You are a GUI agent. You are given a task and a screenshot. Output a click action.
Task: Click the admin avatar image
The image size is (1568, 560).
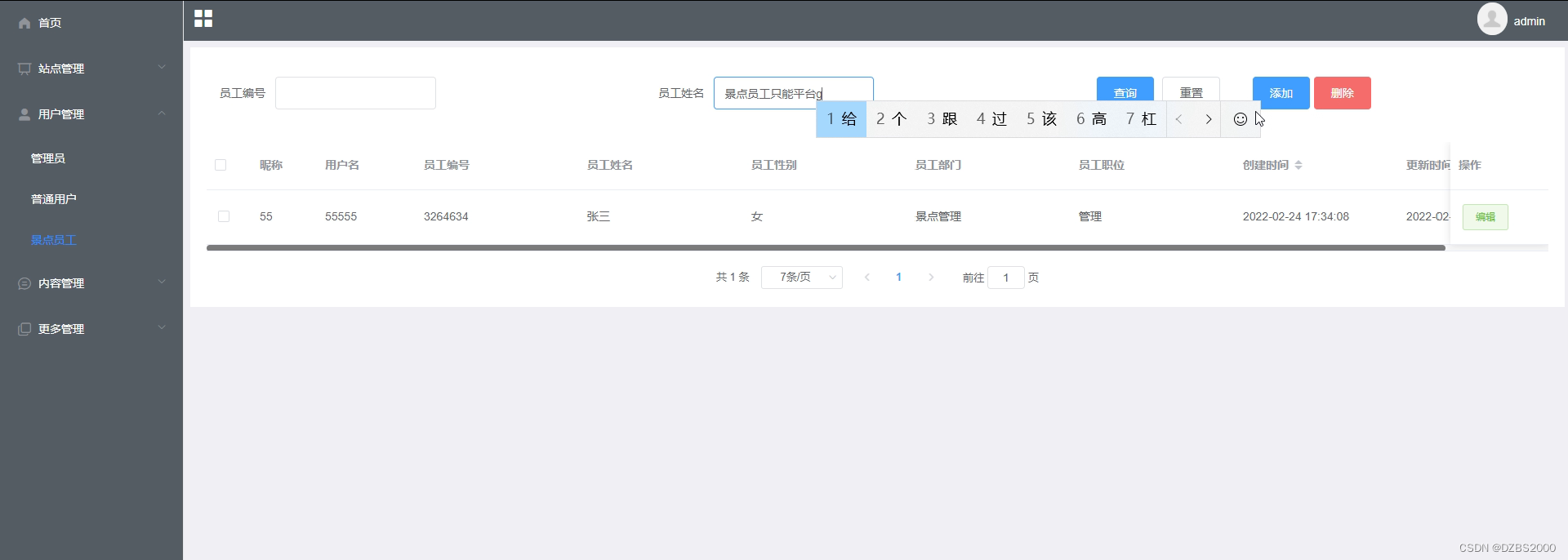[x=1492, y=19]
